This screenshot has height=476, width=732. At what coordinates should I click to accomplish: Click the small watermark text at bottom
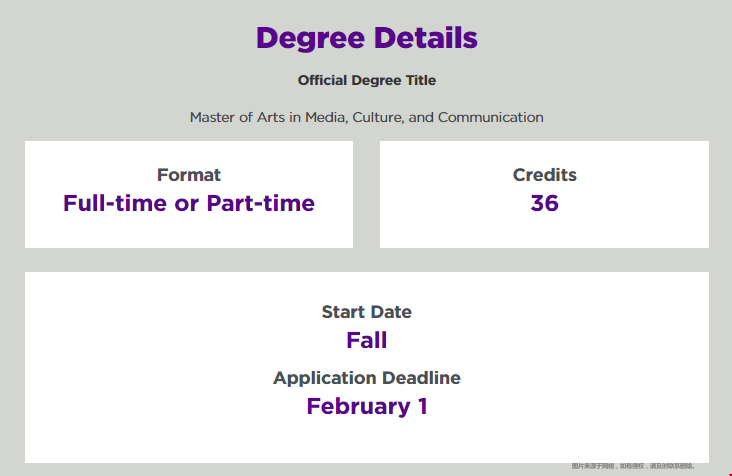(x=633, y=466)
